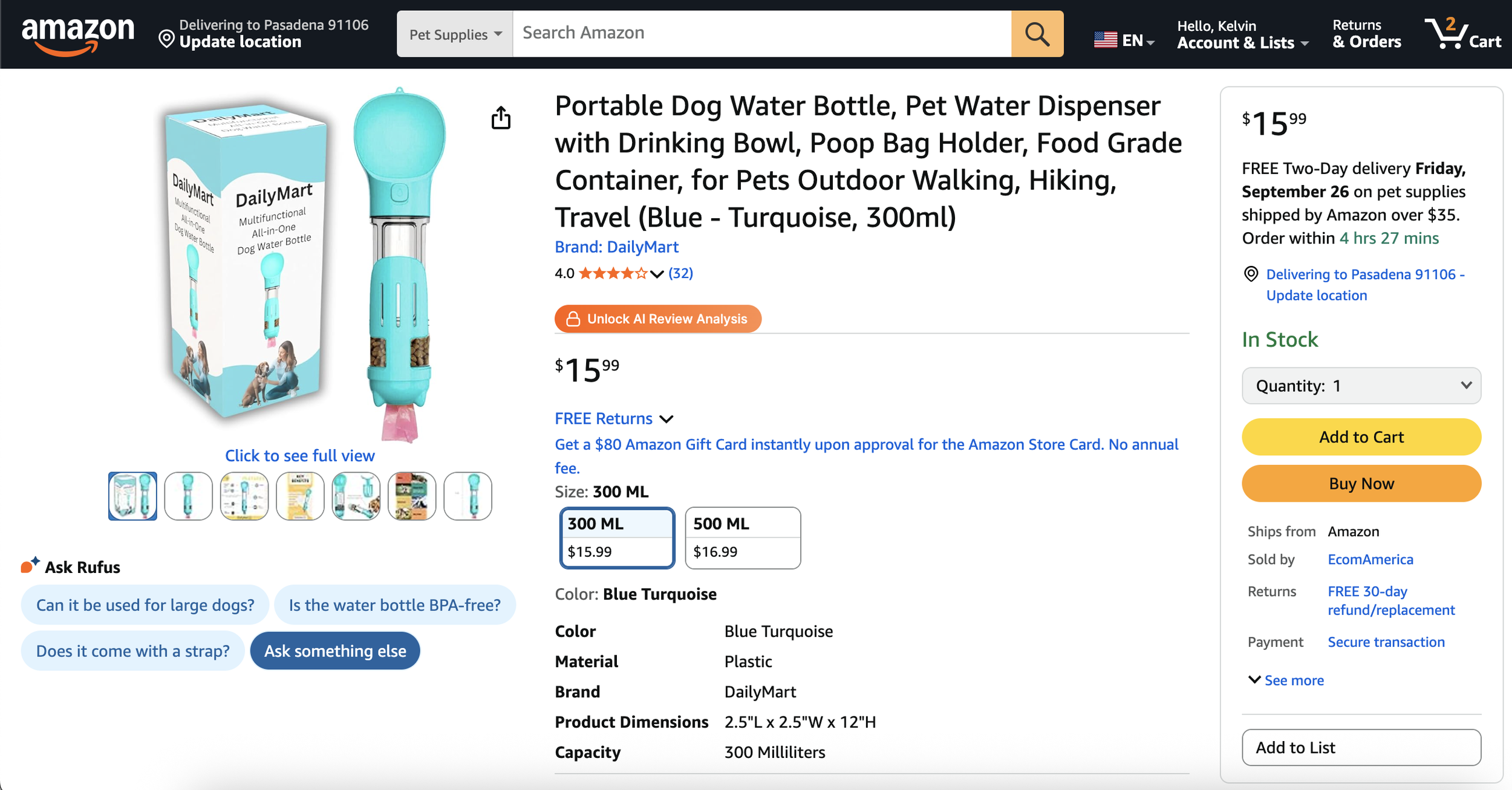Click the US flag language icon
The width and height of the screenshot is (1512, 790).
tap(1106, 40)
